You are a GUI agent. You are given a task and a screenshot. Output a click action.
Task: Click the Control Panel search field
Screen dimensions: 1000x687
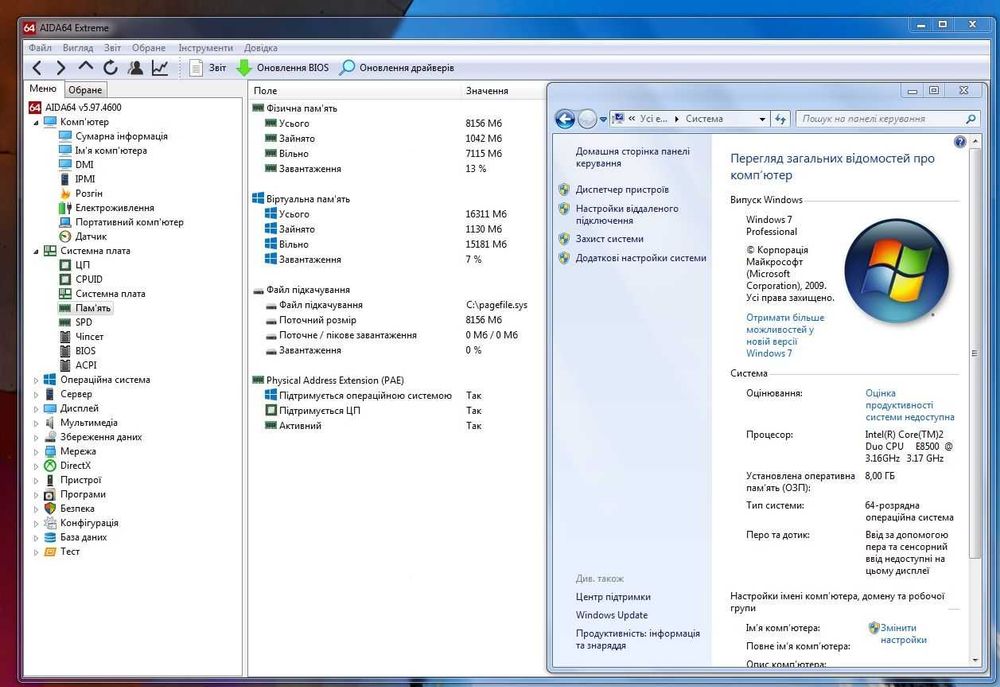[x=870, y=119]
